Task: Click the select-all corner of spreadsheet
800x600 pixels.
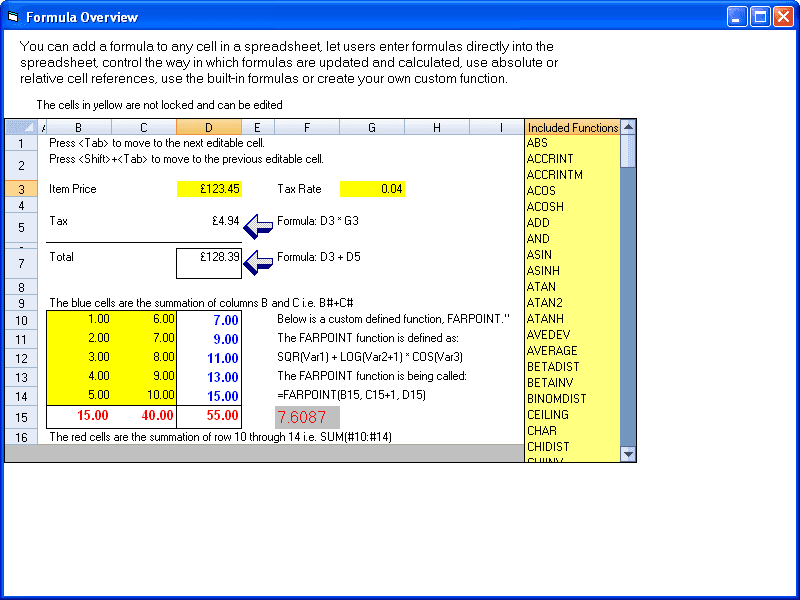Action: (21, 127)
